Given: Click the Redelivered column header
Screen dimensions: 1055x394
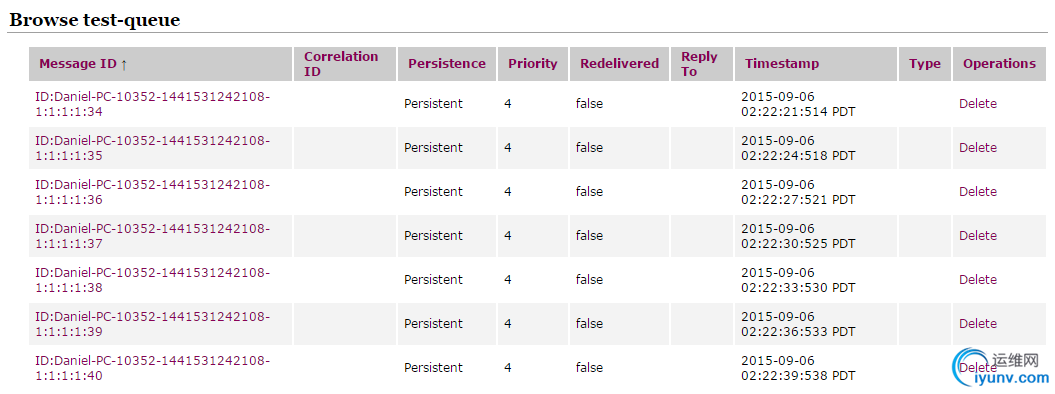Looking at the screenshot, I should pos(620,64).
